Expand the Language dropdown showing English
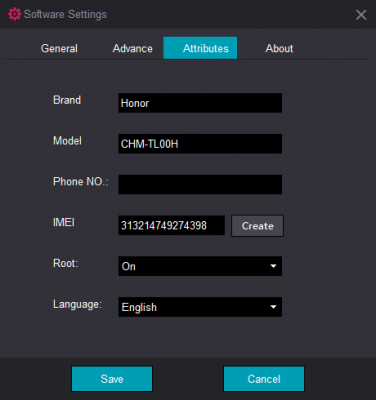The height and width of the screenshot is (400, 376). point(200,307)
